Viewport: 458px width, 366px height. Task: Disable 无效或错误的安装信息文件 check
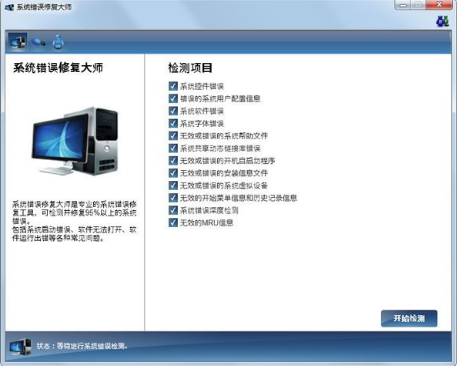[173, 173]
